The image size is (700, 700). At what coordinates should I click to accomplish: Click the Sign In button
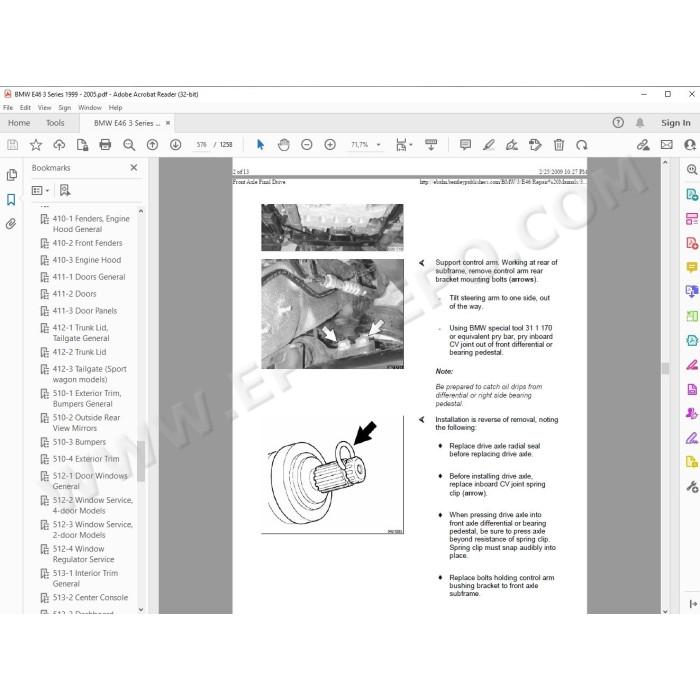coord(675,123)
